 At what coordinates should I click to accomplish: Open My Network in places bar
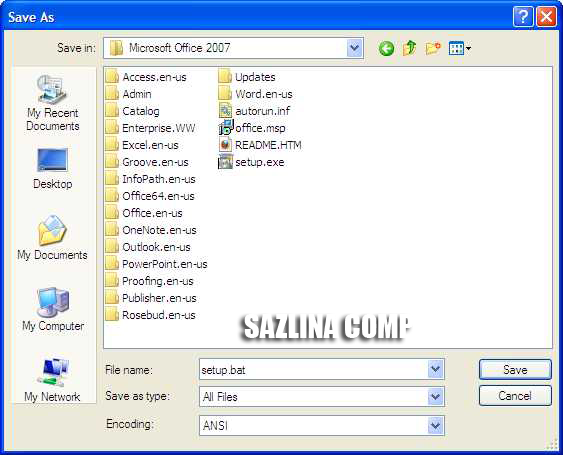coord(52,380)
